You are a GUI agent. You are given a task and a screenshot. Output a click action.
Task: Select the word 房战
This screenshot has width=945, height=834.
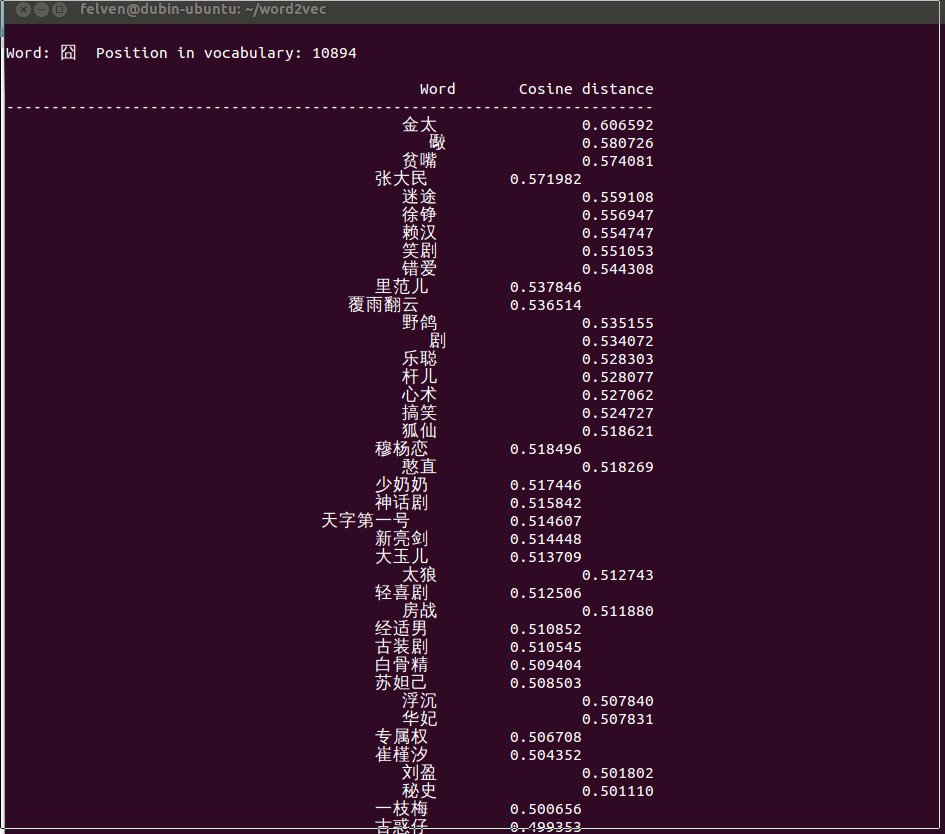(419, 611)
